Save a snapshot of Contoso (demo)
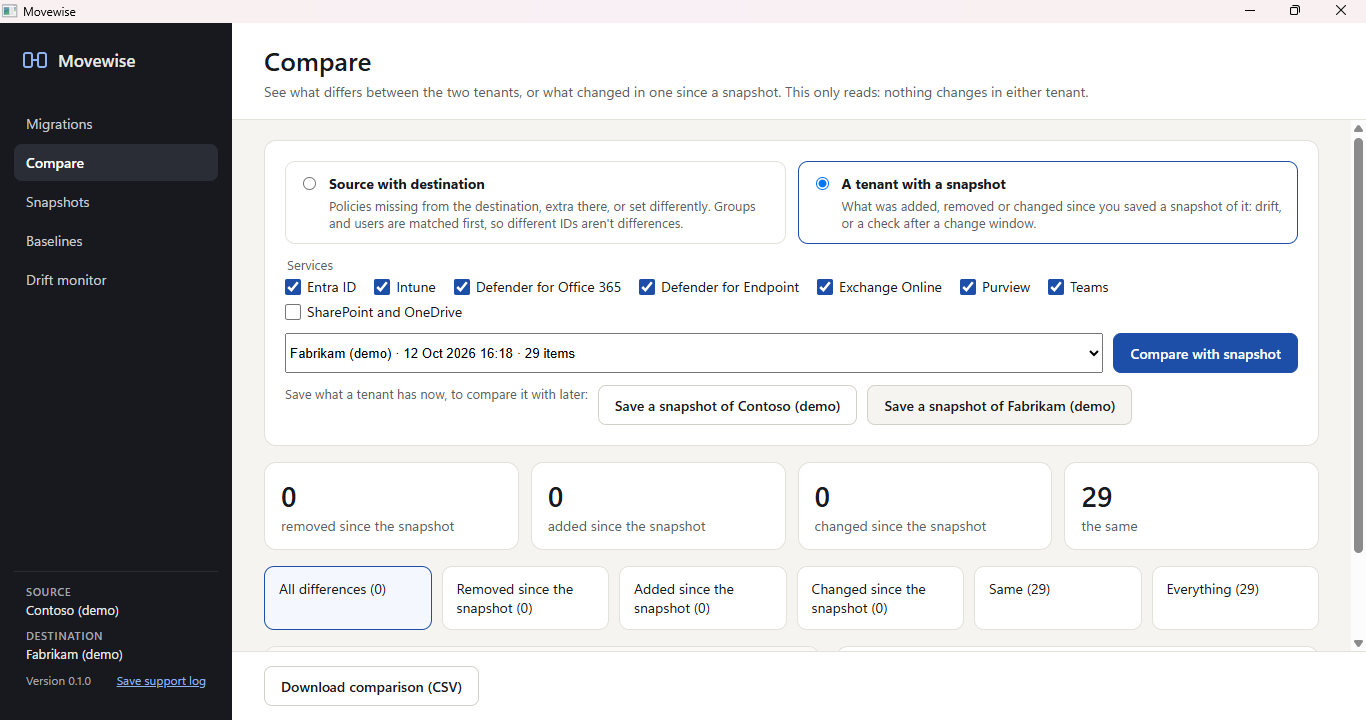 tap(727, 405)
